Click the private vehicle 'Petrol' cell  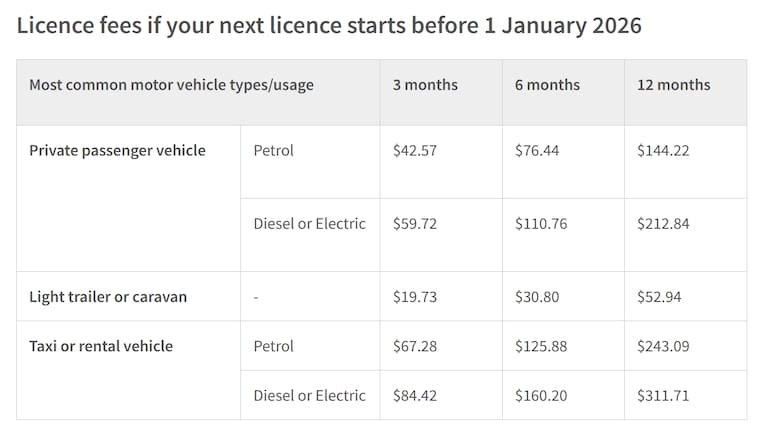tap(273, 151)
